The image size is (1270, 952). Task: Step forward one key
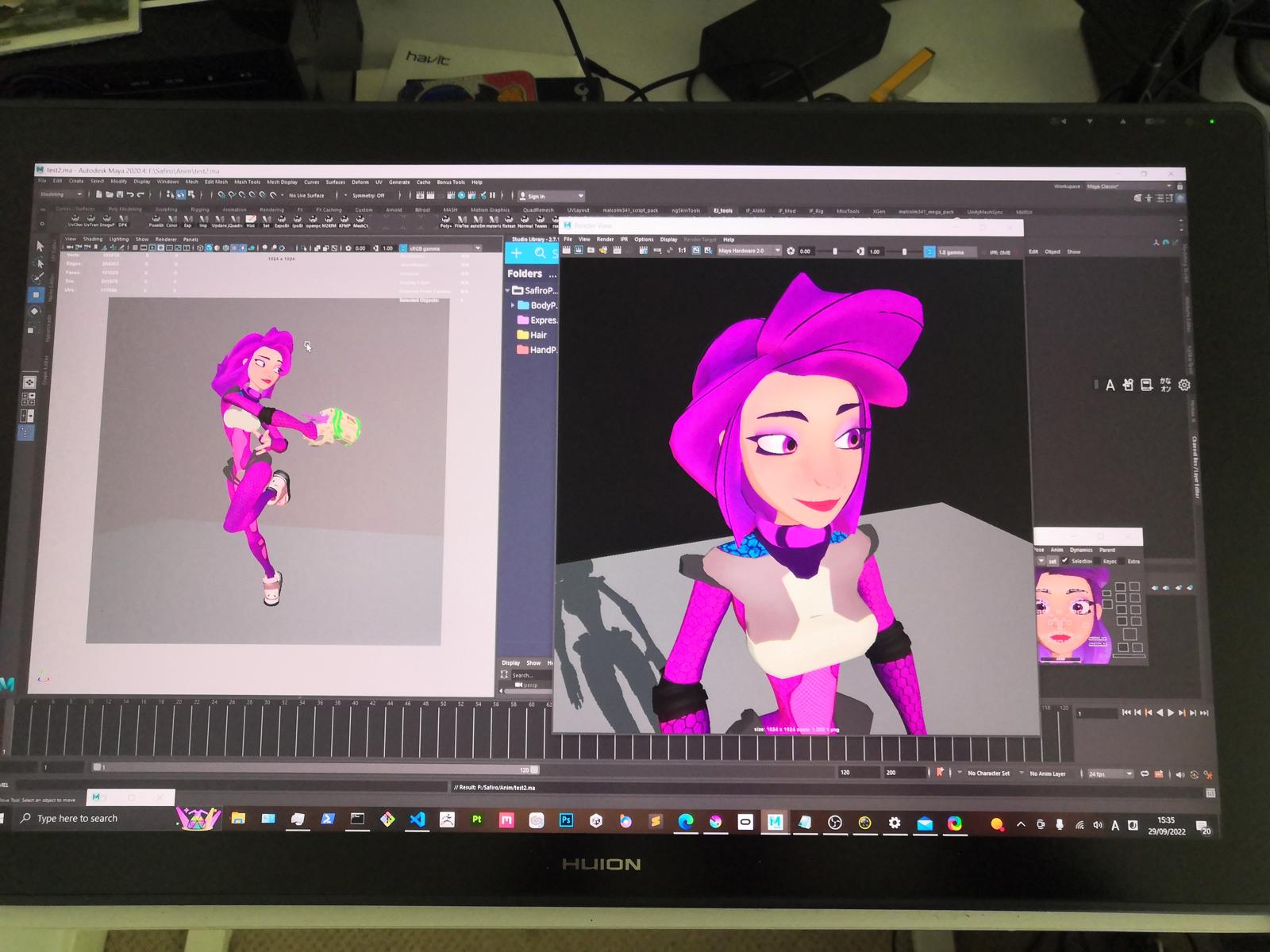pos(1182,713)
